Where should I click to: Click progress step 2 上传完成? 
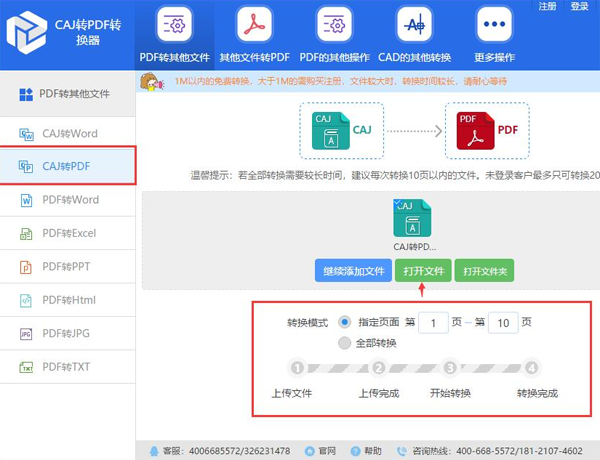coord(378,368)
